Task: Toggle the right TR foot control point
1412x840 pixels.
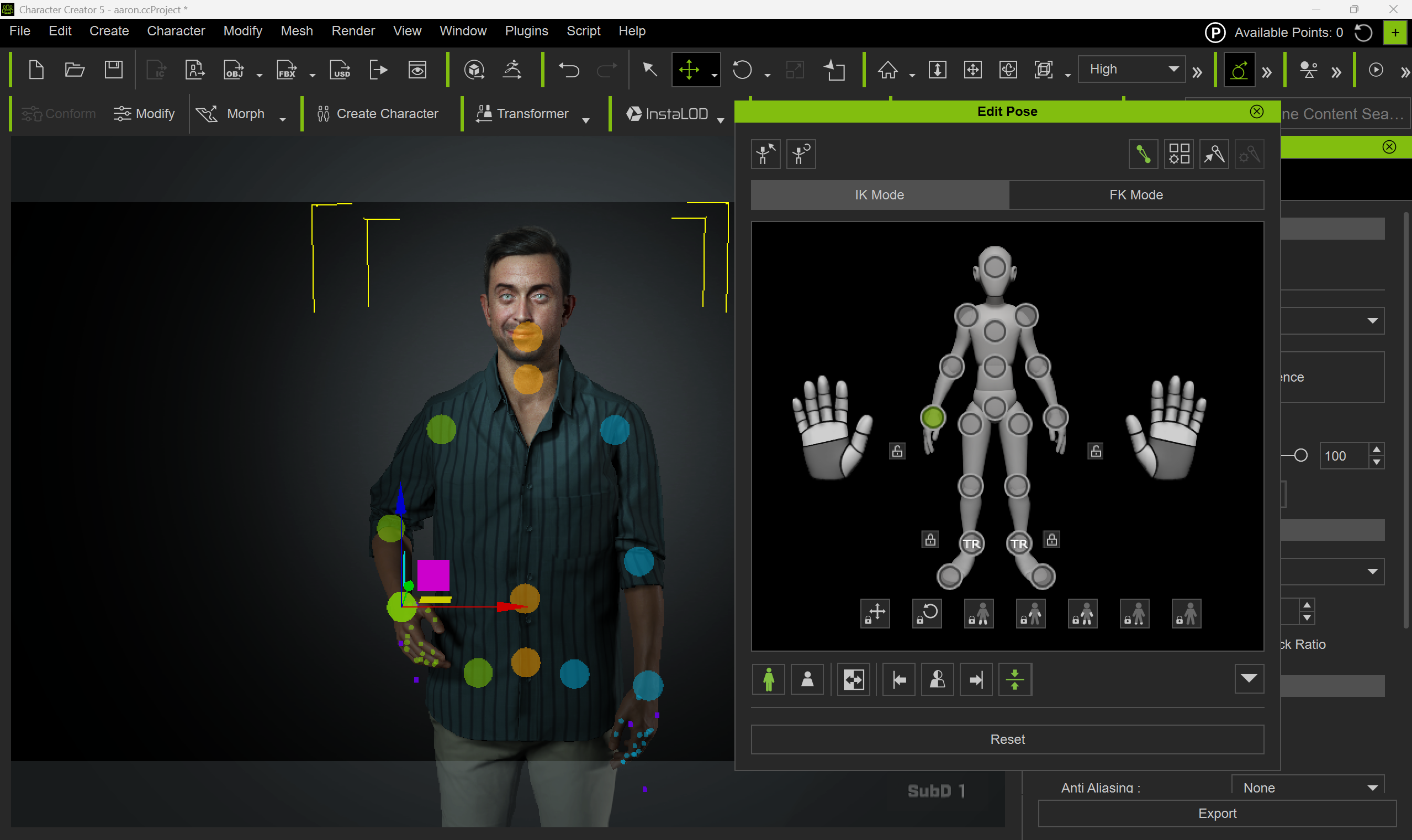Action: pyautogui.click(x=1019, y=543)
